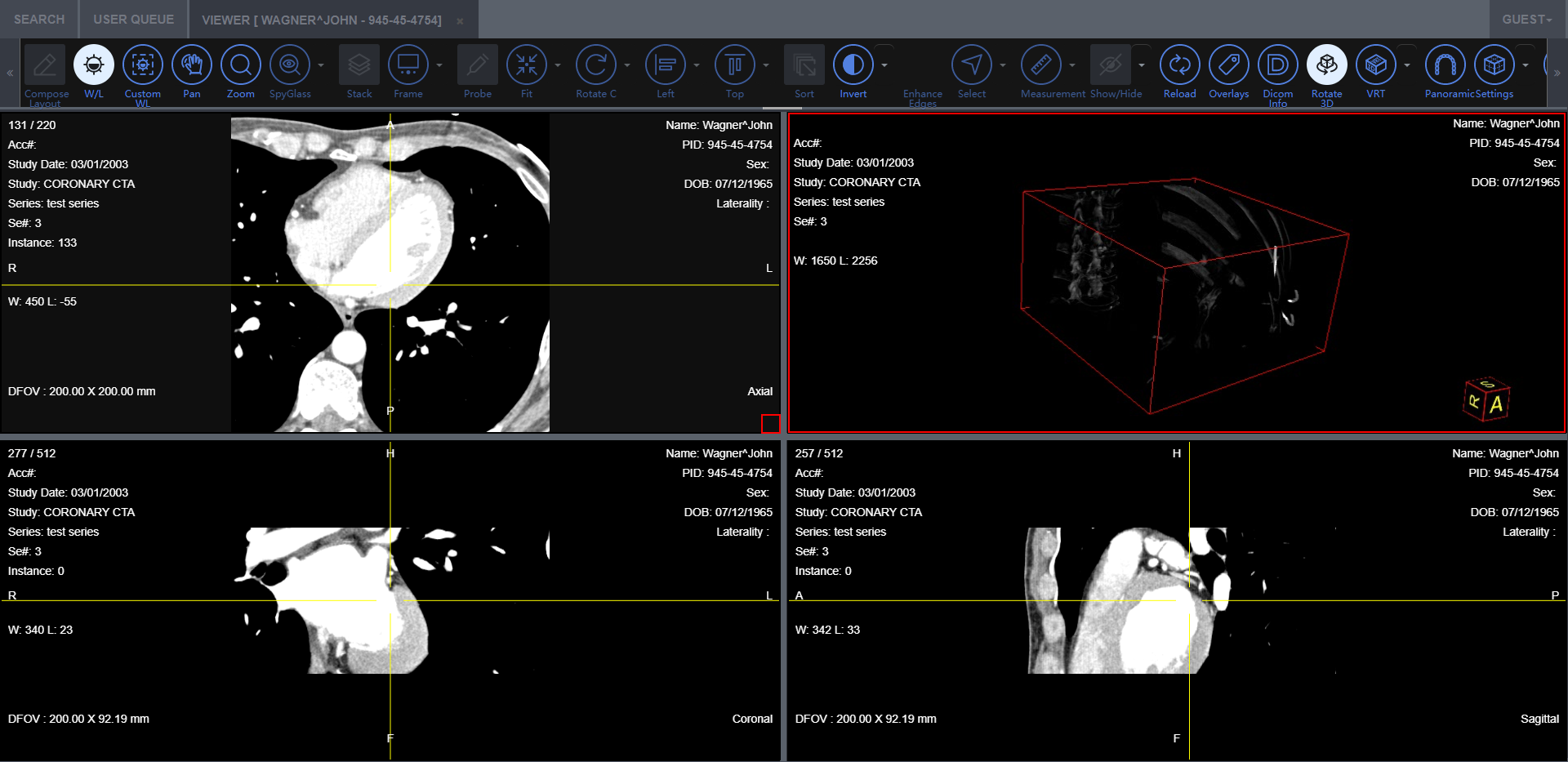Click the Compose Layout icon

coord(45,65)
